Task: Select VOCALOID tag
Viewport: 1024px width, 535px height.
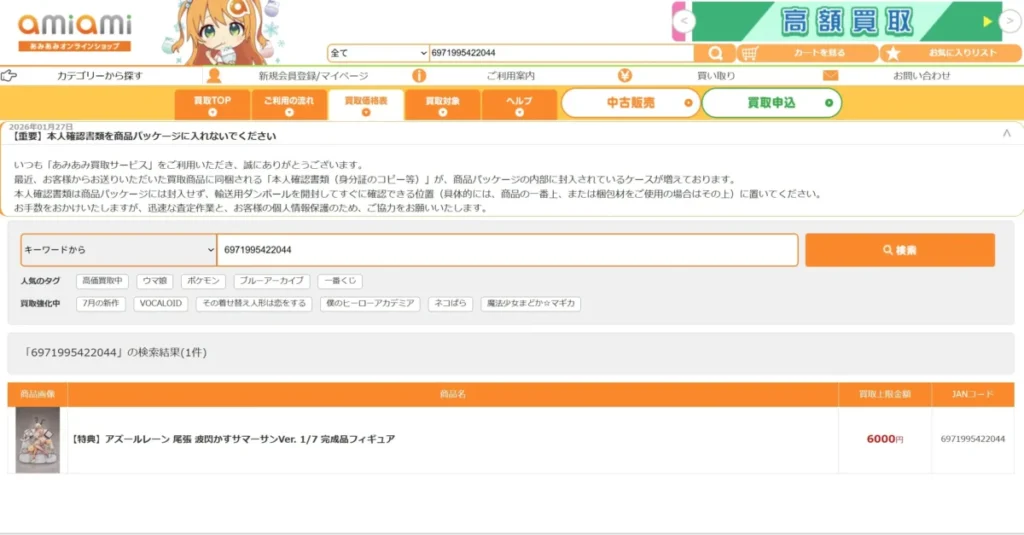Action: click(161, 303)
